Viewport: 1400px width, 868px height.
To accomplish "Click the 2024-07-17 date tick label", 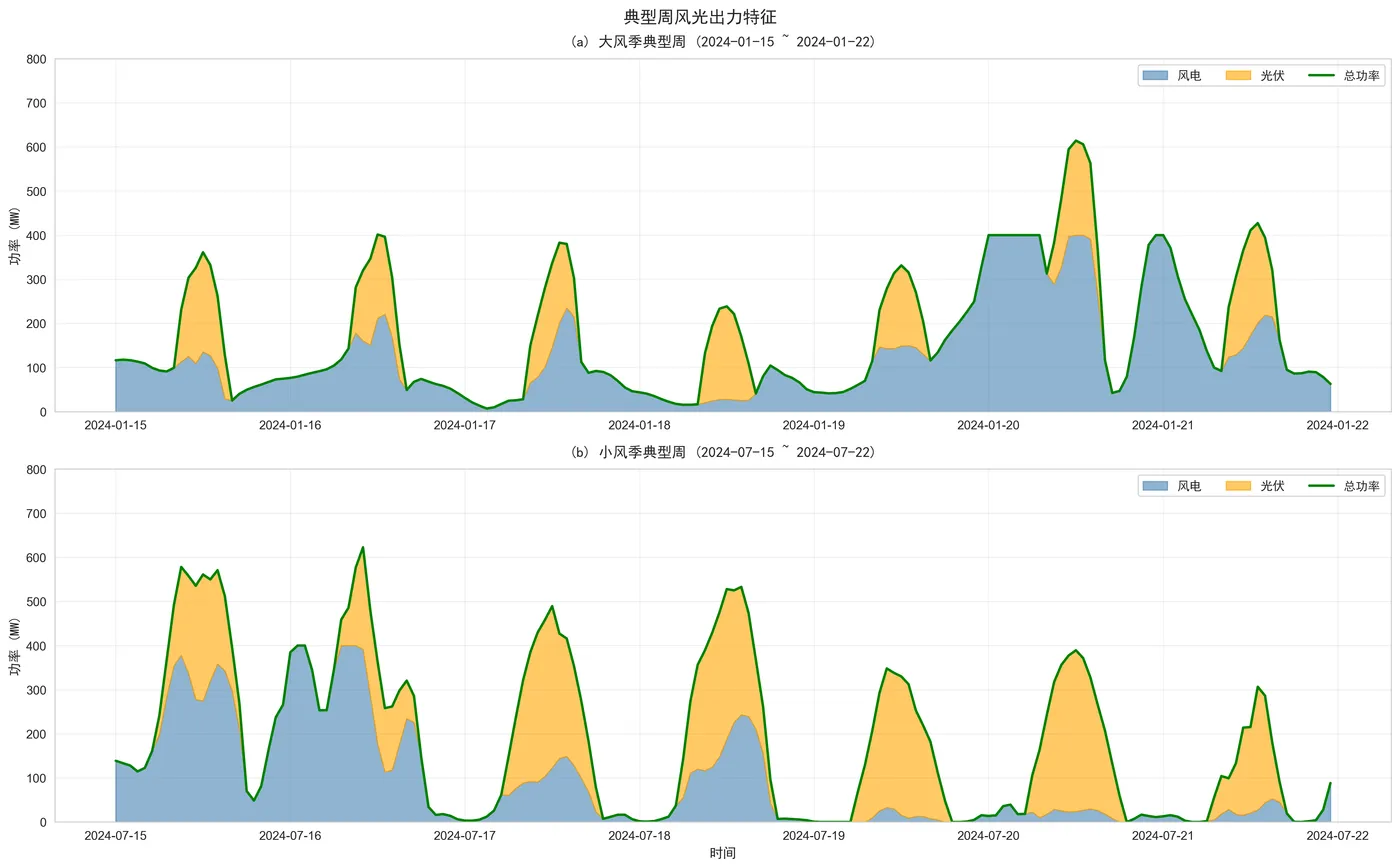I will (x=465, y=835).
